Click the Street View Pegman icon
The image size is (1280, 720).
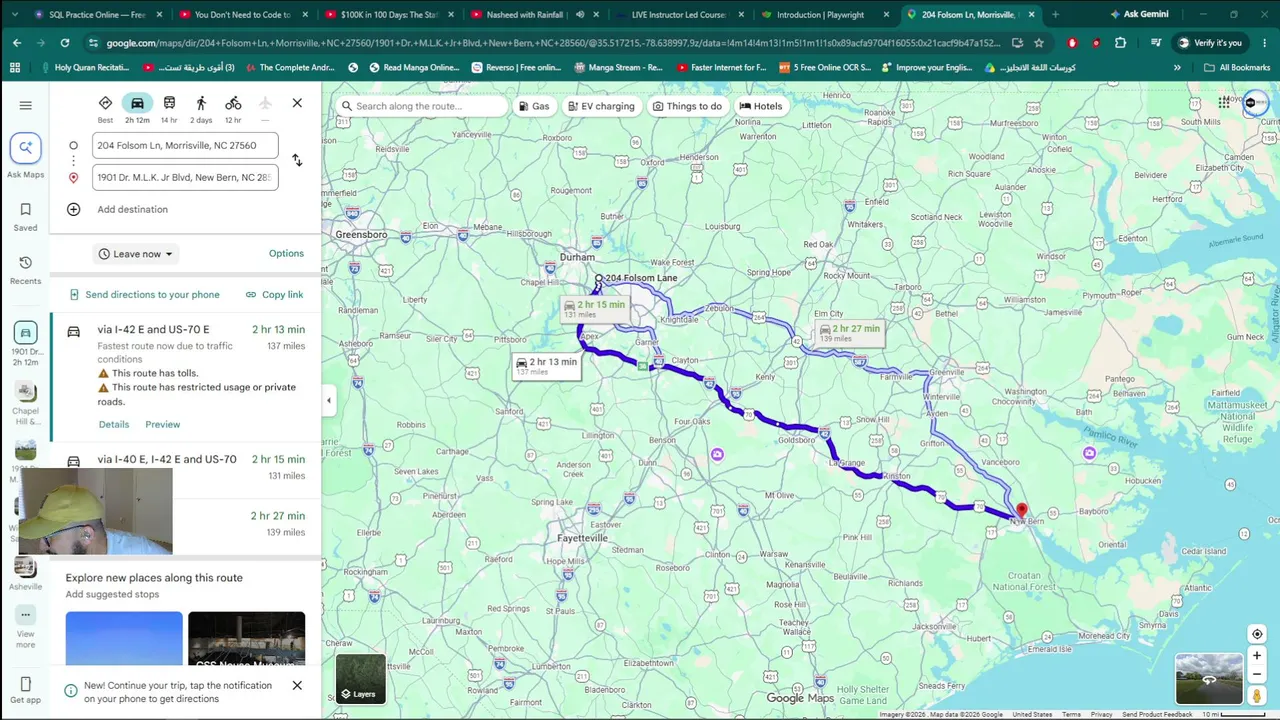point(1257,695)
